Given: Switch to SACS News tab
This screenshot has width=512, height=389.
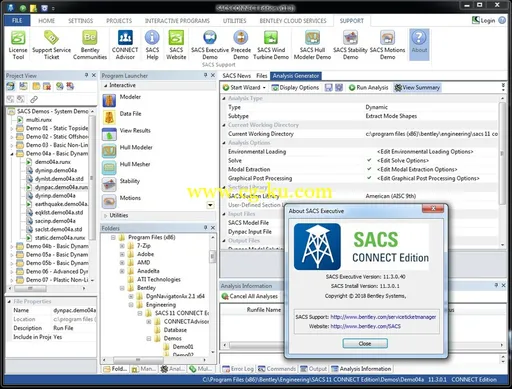Looking at the screenshot, I should [x=236, y=76].
